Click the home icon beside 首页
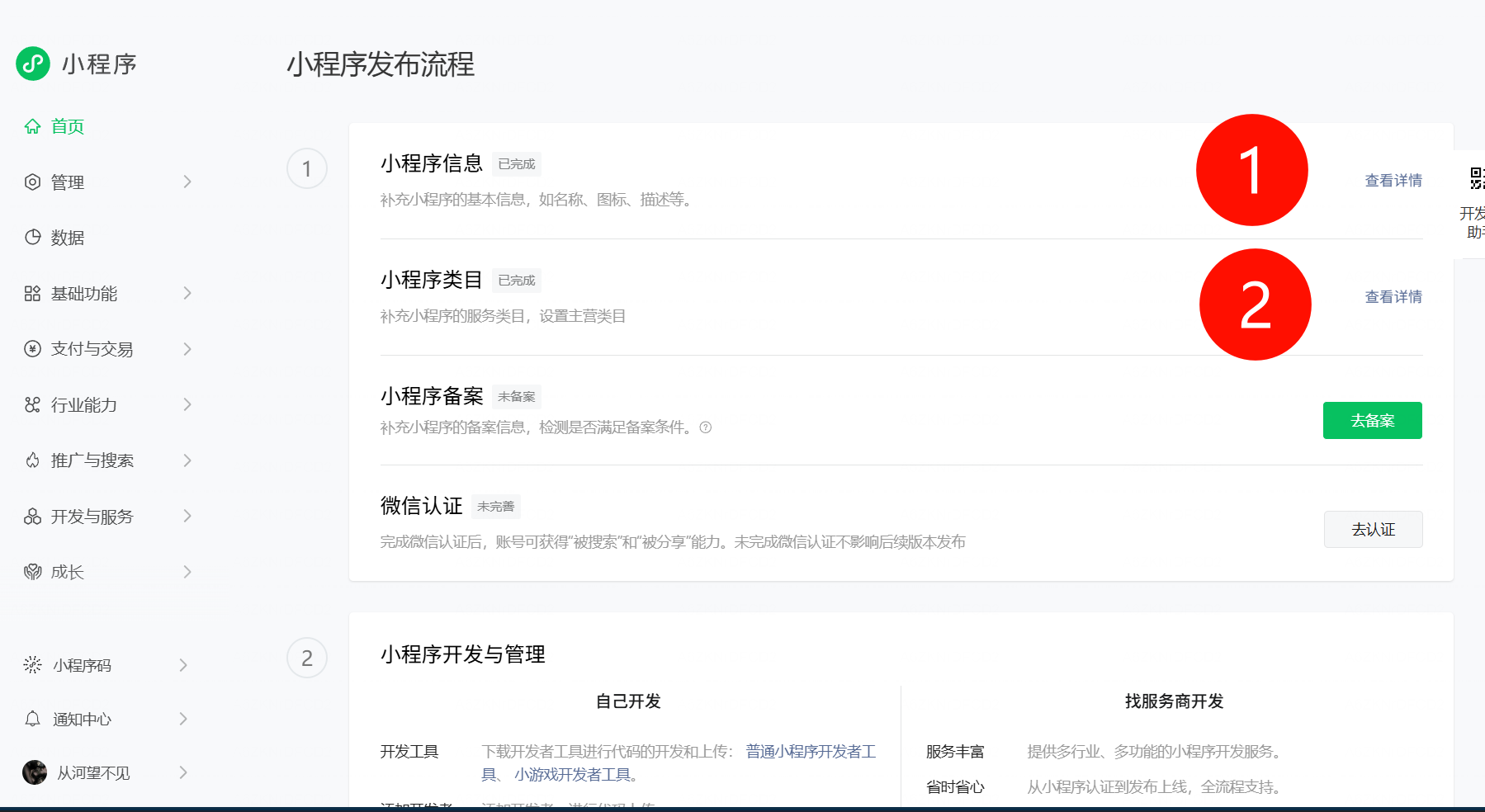The height and width of the screenshot is (812, 1485). click(x=32, y=126)
